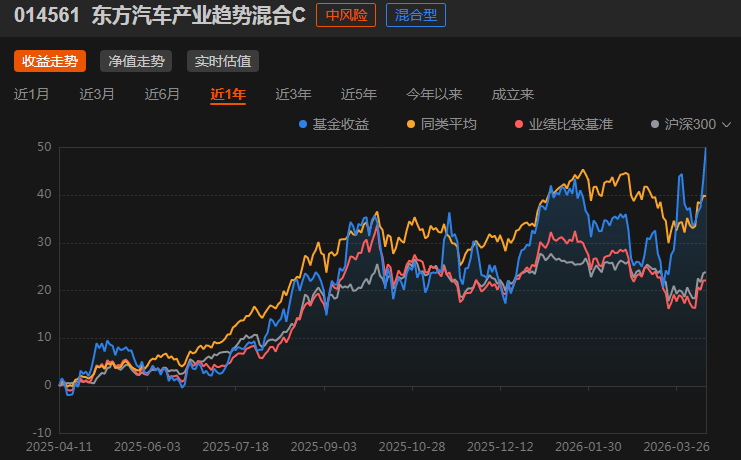
Task: Toggle the 沪深300 legend series
Action: (x=684, y=124)
